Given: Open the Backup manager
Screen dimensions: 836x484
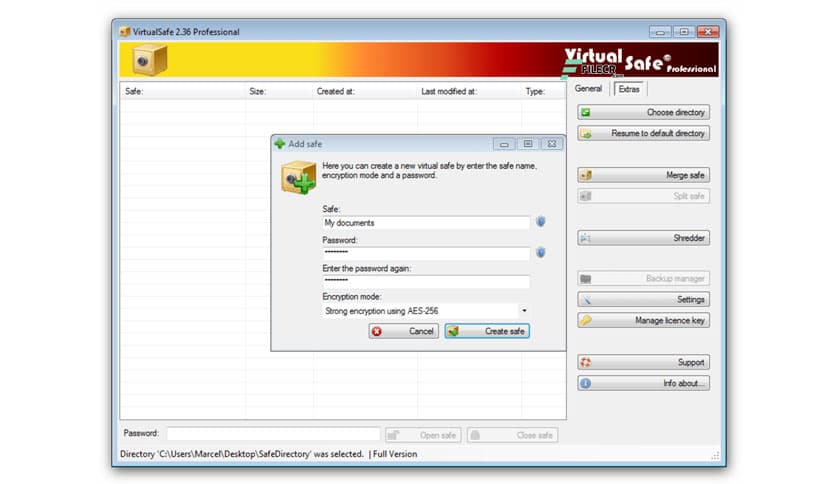Looking at the screenshot, I should coord(643,279).
